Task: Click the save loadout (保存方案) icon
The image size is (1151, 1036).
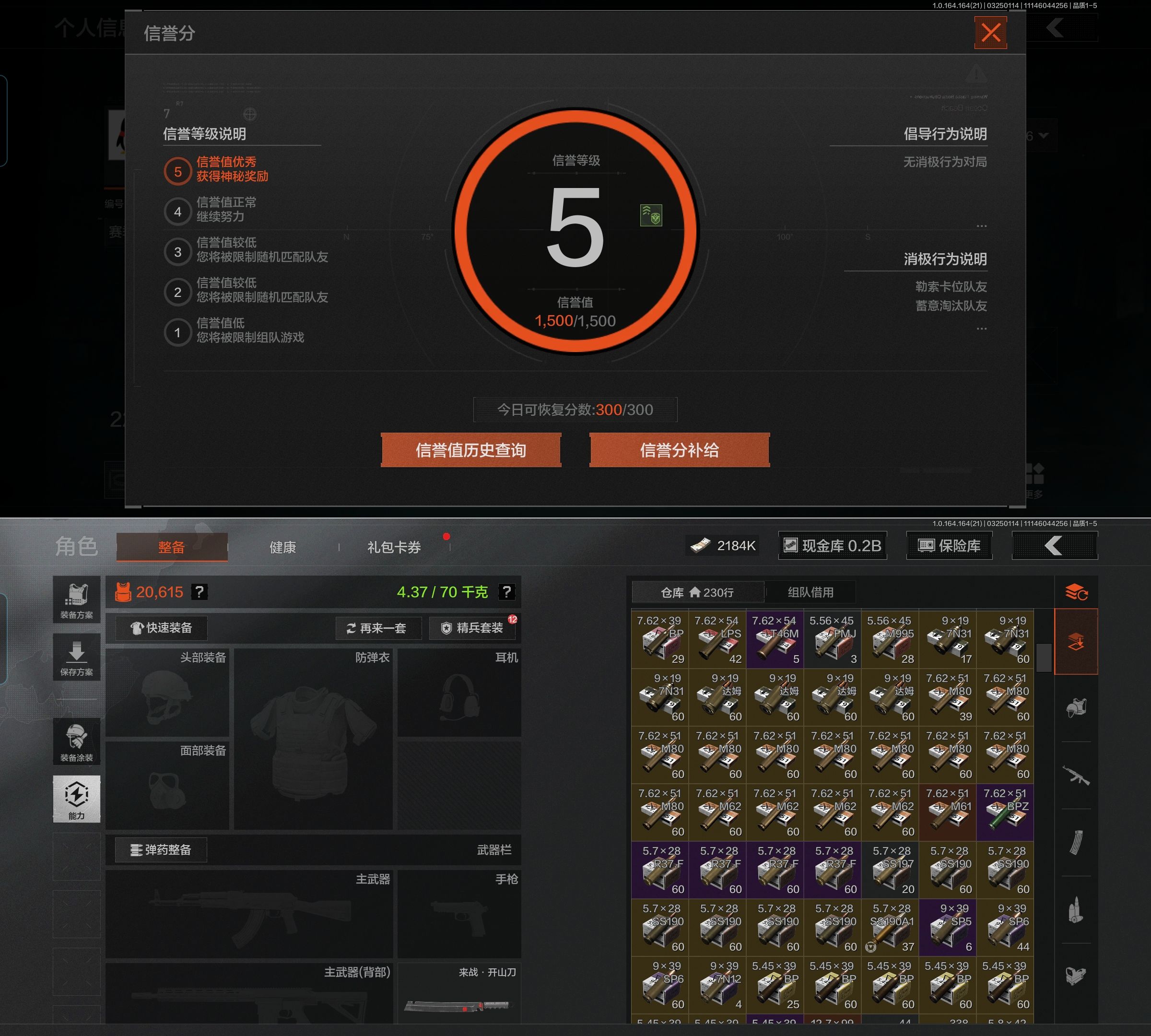Action: 76,657
